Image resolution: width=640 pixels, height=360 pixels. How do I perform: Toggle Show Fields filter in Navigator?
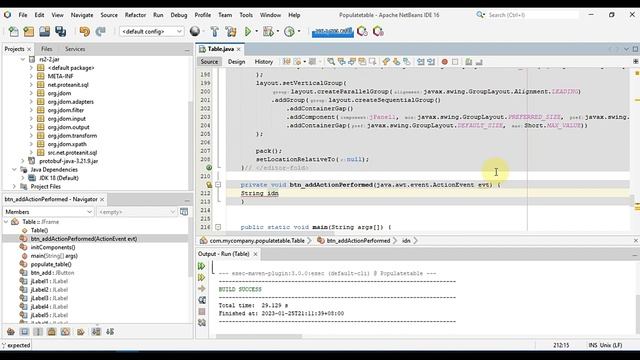24,332
